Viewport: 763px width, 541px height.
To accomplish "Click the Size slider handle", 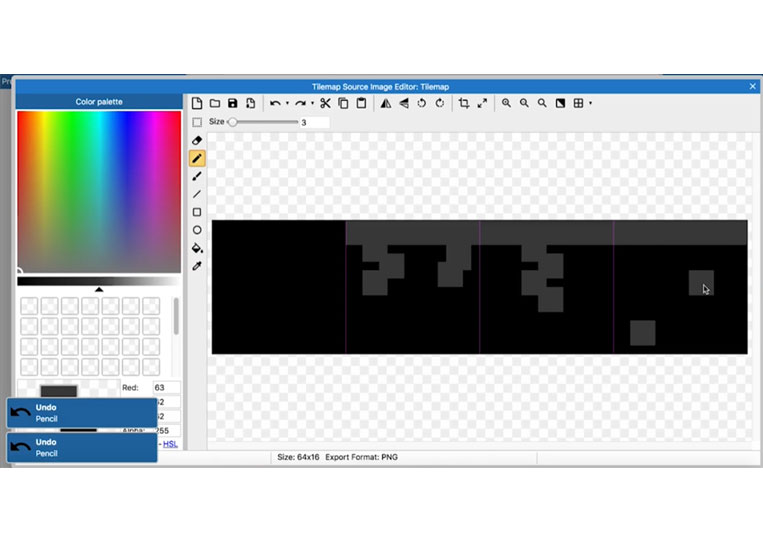I will click(233, 122).
